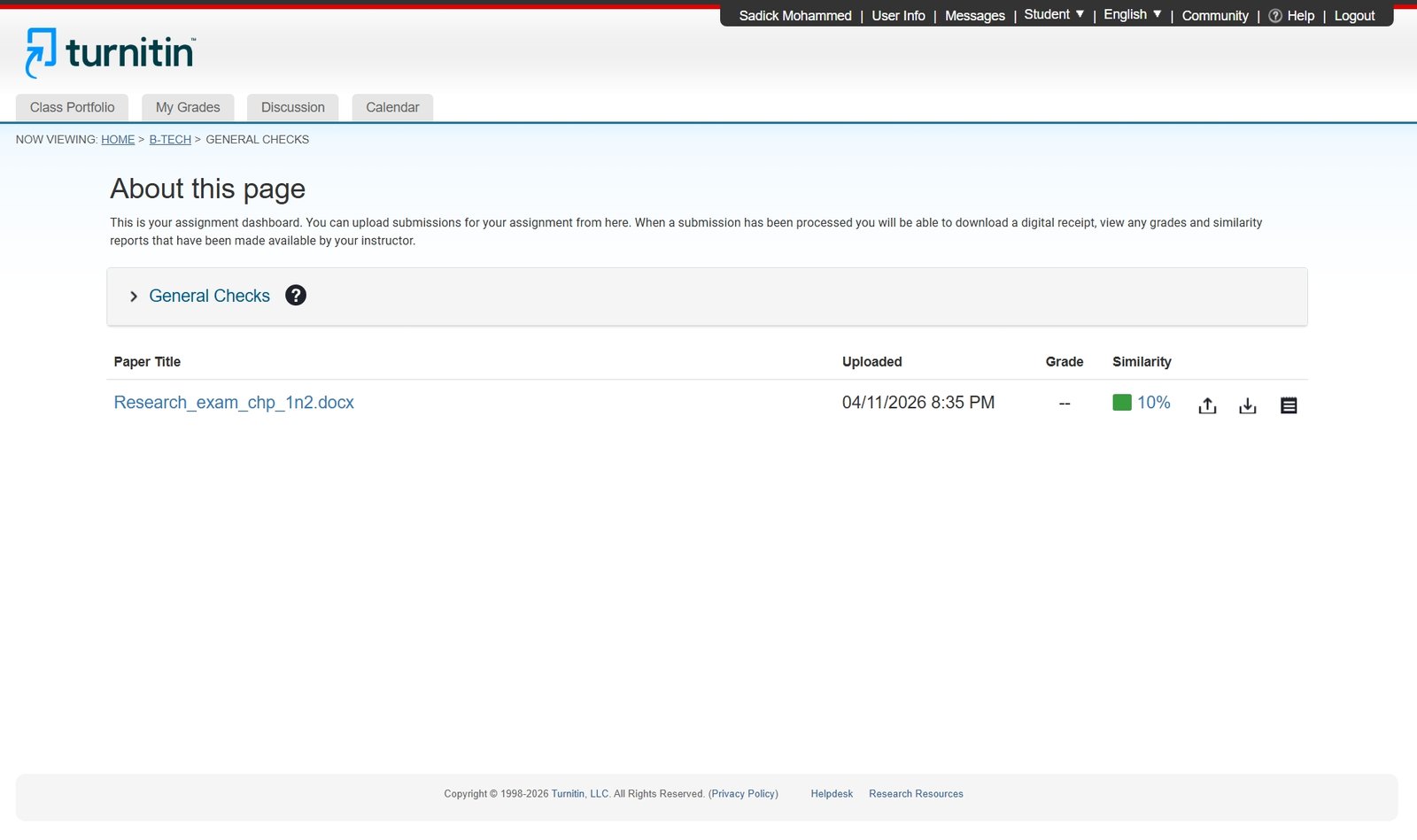Open the Student role dropdown
The image size is (1417, 840).
1054,14
